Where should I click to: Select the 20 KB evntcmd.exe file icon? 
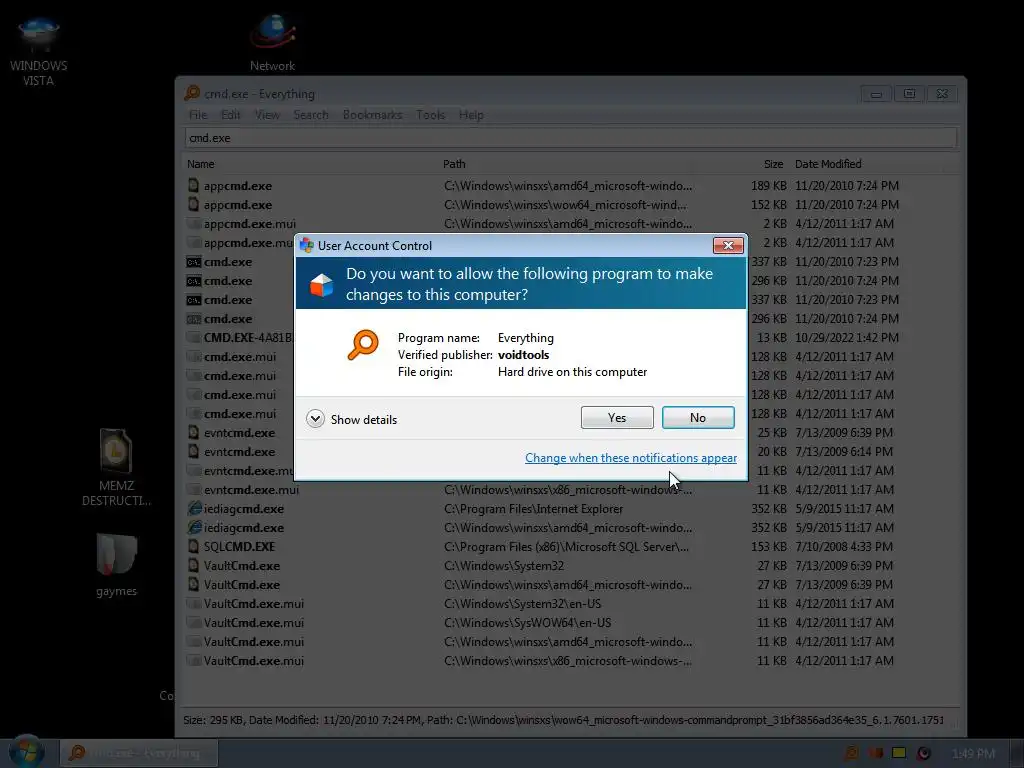pos(193,451)
